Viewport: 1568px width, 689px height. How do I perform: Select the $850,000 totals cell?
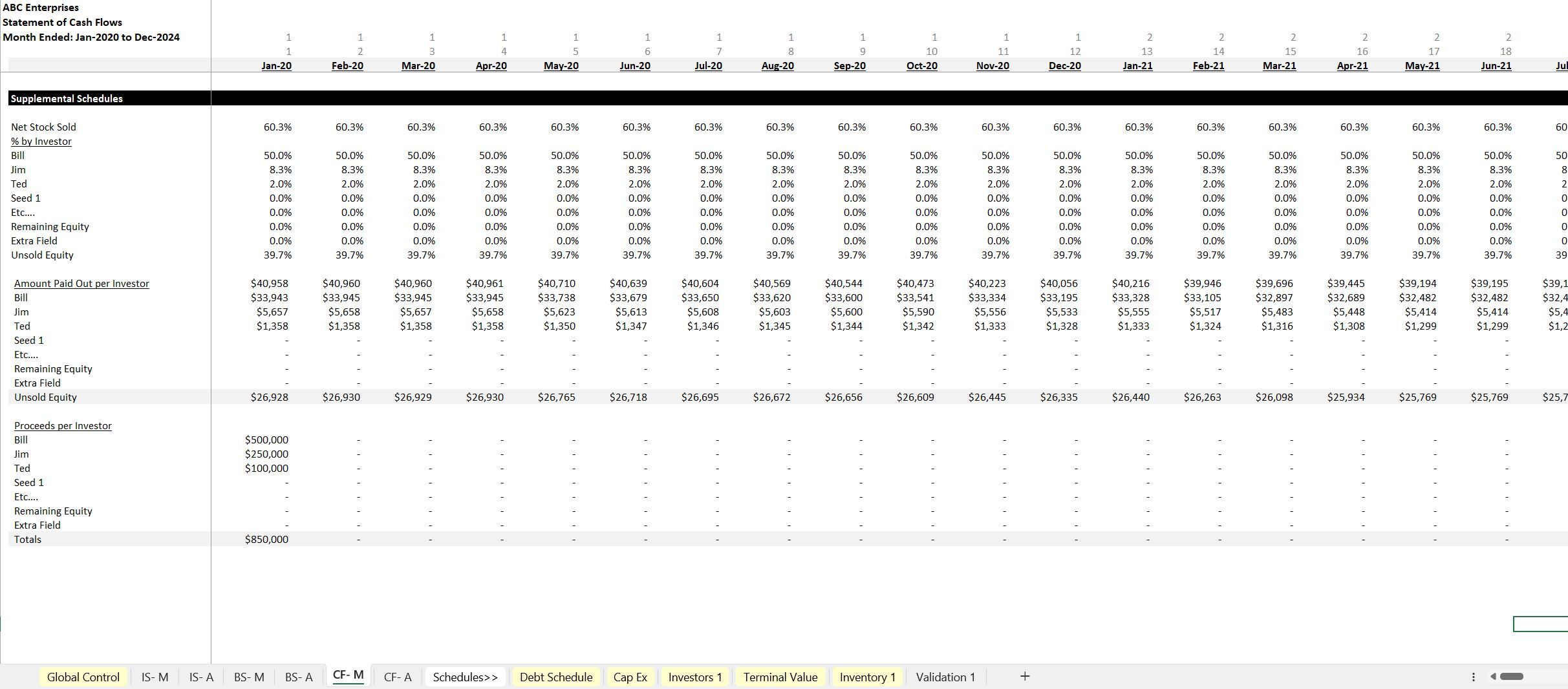pos(266,540)
